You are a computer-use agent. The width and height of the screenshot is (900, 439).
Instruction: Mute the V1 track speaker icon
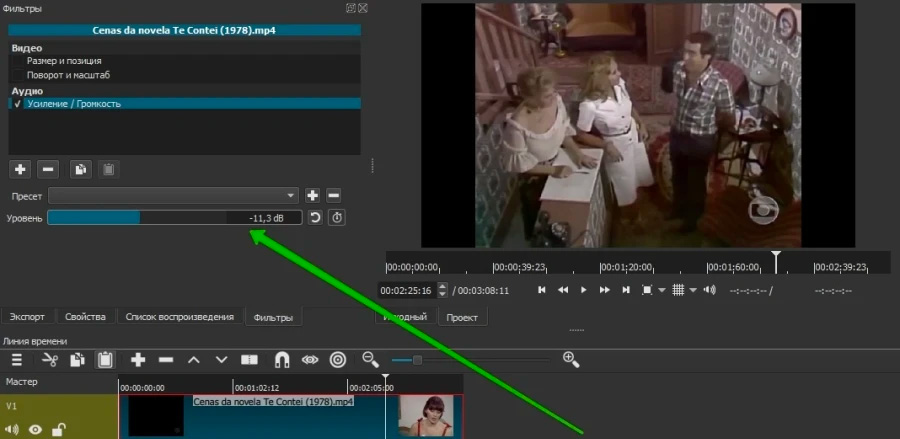tap(12, 429)
